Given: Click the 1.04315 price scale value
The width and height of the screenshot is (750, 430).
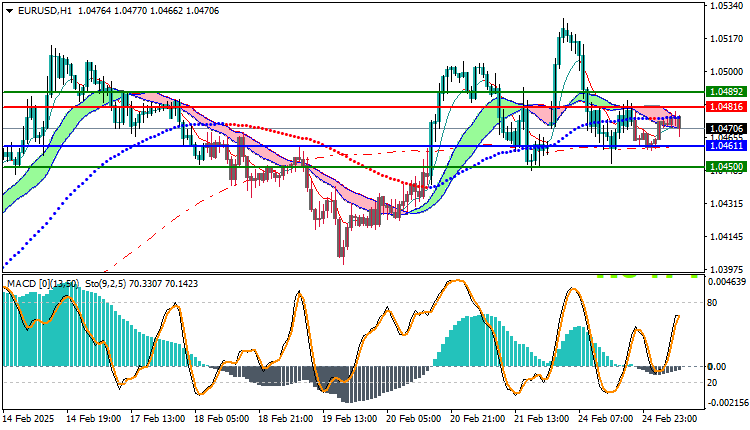Looking at the screenshot, I should tap(727, 204).
